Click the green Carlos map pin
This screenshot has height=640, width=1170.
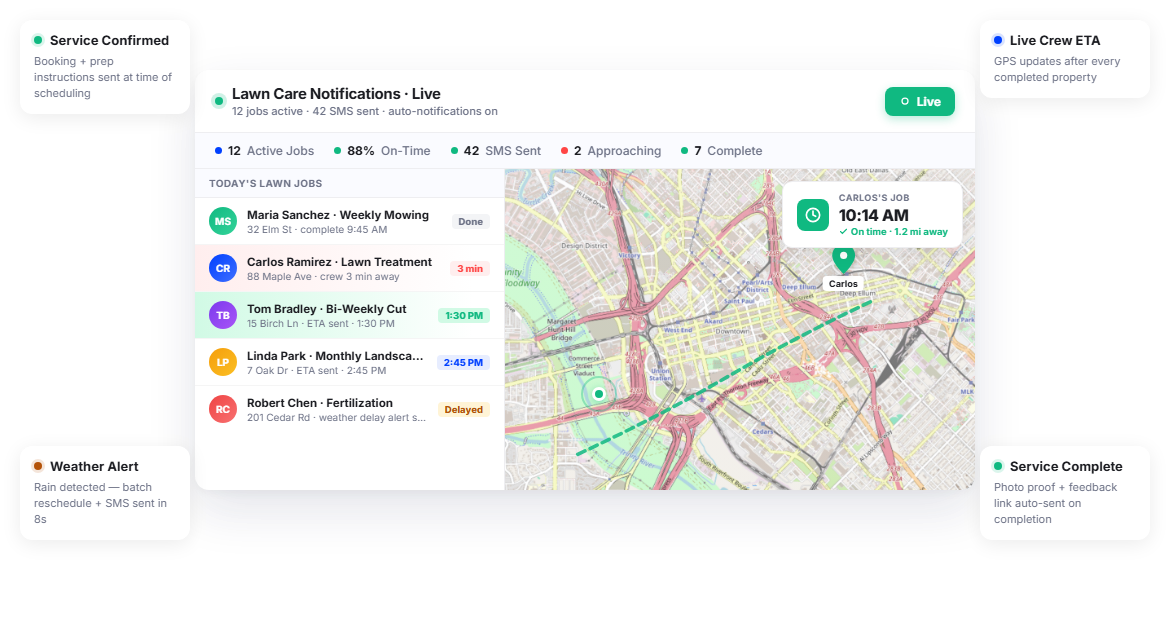pos(843,260)
